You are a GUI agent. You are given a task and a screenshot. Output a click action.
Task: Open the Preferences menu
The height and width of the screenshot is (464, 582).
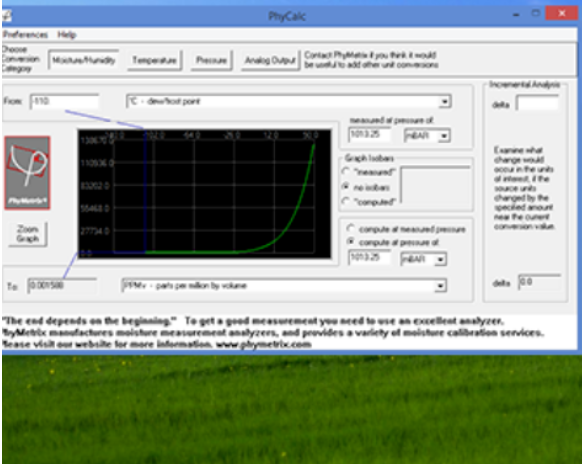(25, 35)
